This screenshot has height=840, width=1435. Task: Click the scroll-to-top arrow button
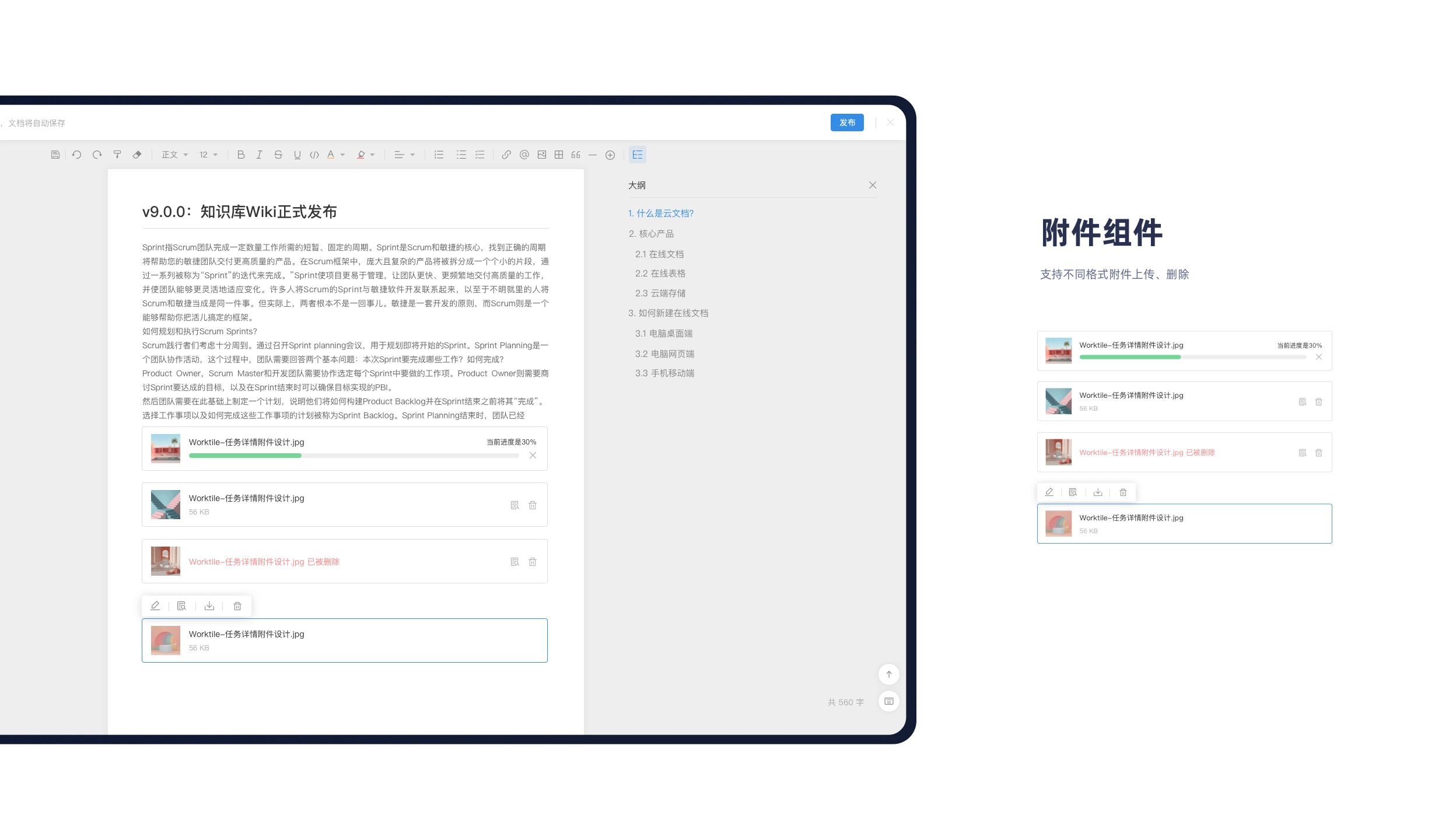coord(888,674)
